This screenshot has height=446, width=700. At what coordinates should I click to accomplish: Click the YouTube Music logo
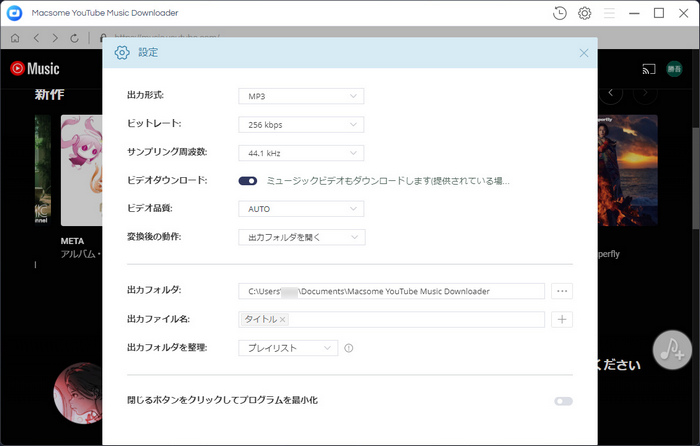click(x=35, y=68)
